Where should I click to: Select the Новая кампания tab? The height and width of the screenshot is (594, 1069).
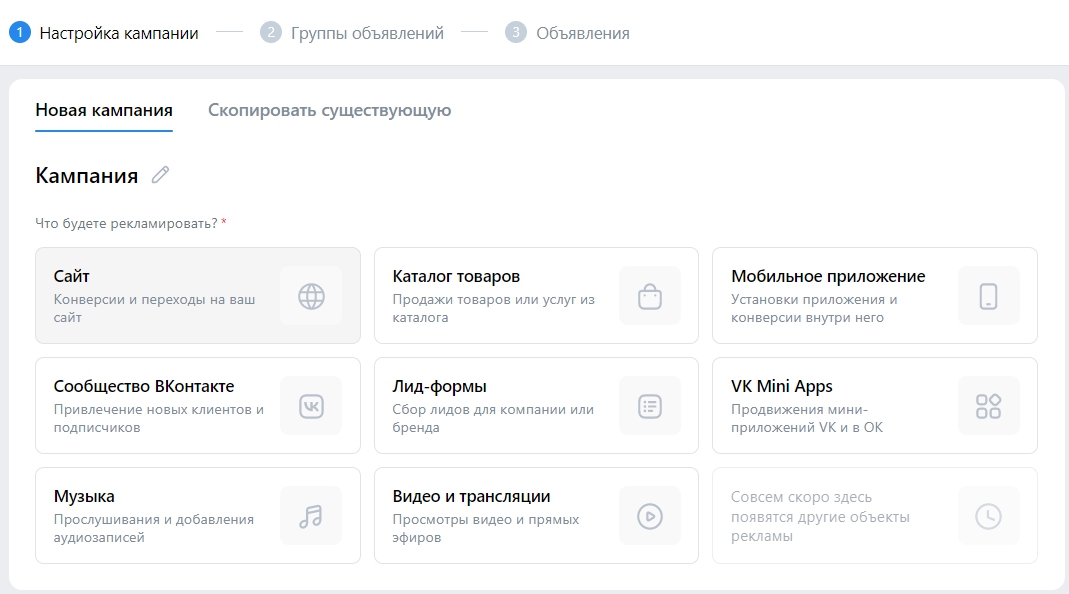pyautogui.click(x=104, y=110)
